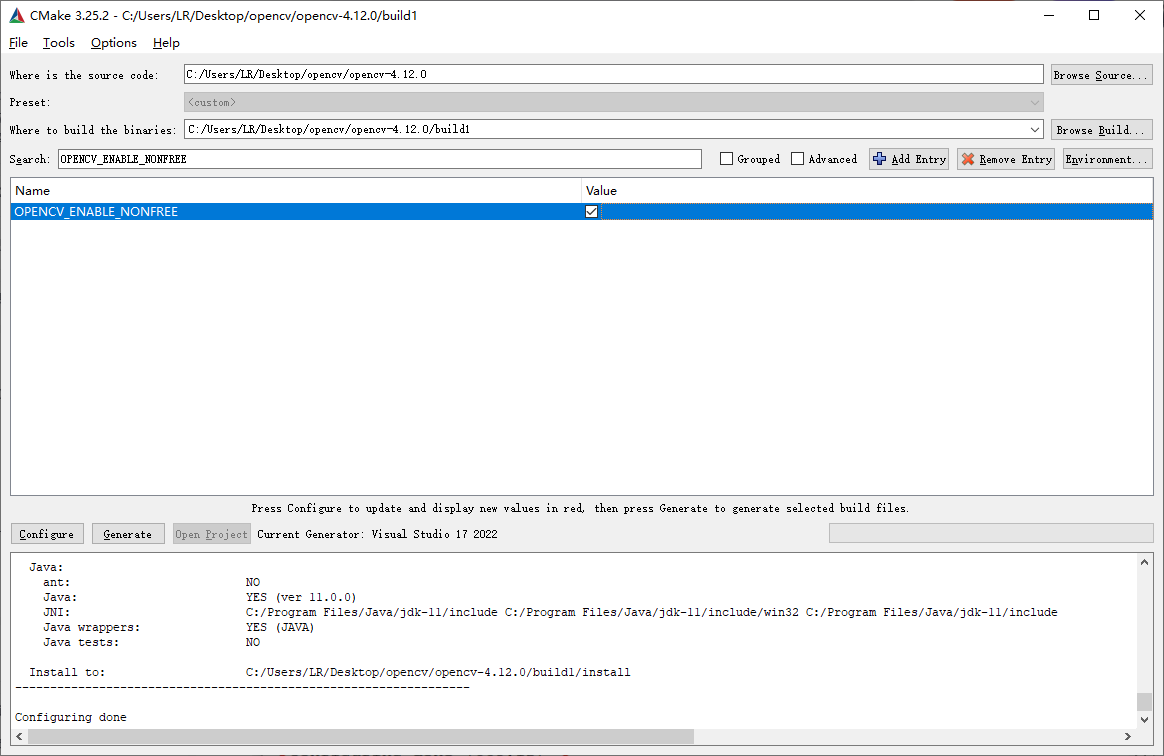The height and width of the screenshot is (756, 1164).
Task: Click Browse Build button
Action: [1101, 130]
